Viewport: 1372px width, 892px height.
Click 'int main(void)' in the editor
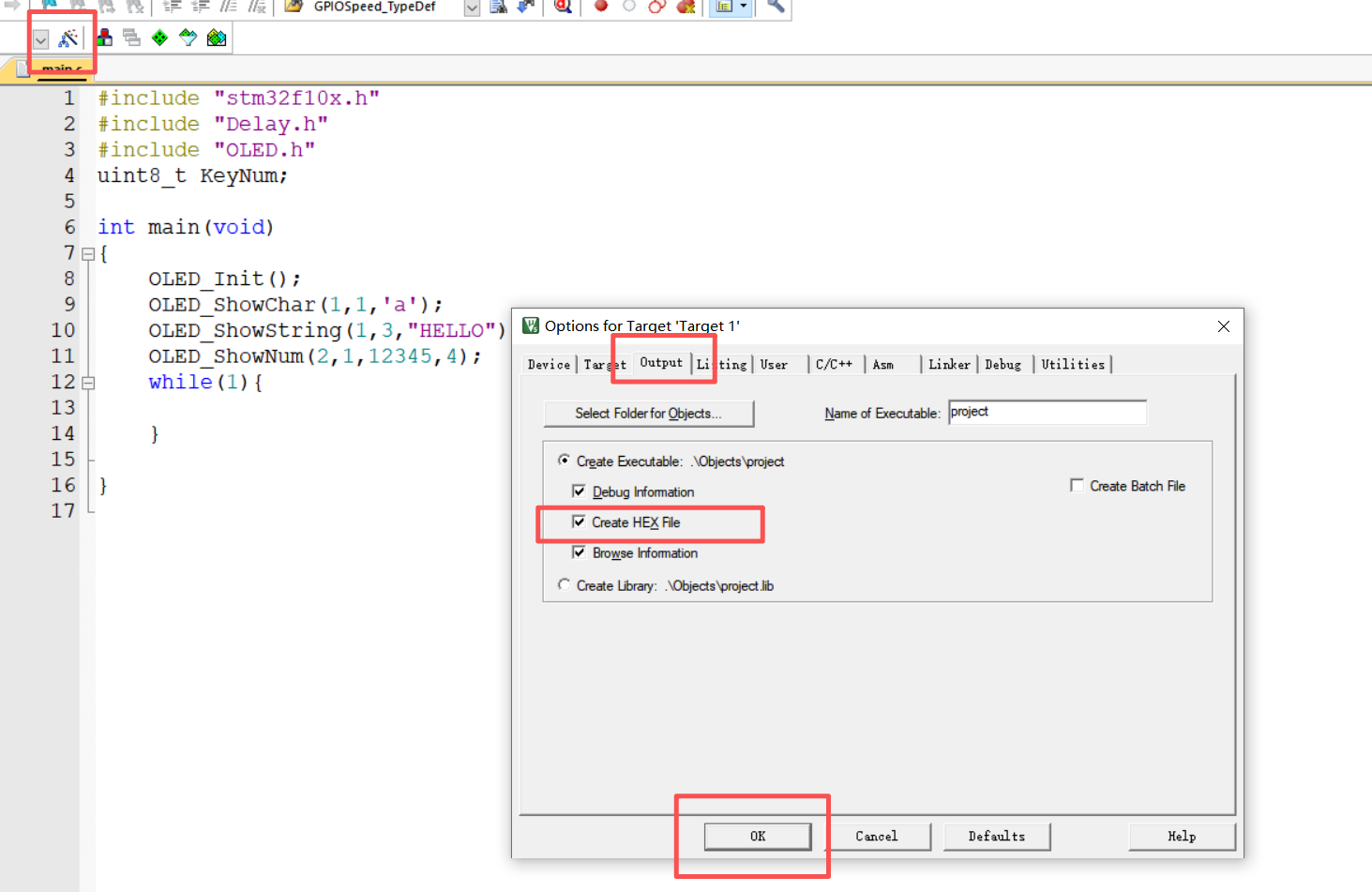[x=186, y=227]
